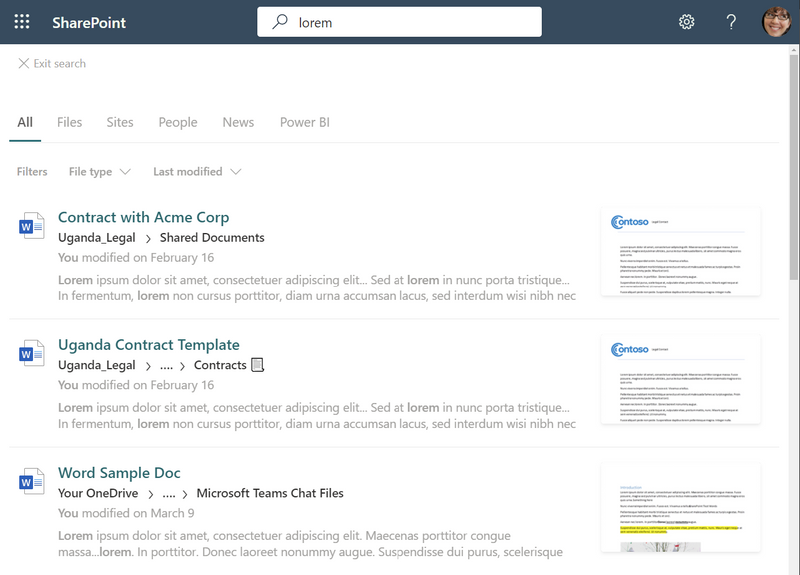Expand the Last modified filter dropdown
The image size is (800, 575).
[197, 172]
